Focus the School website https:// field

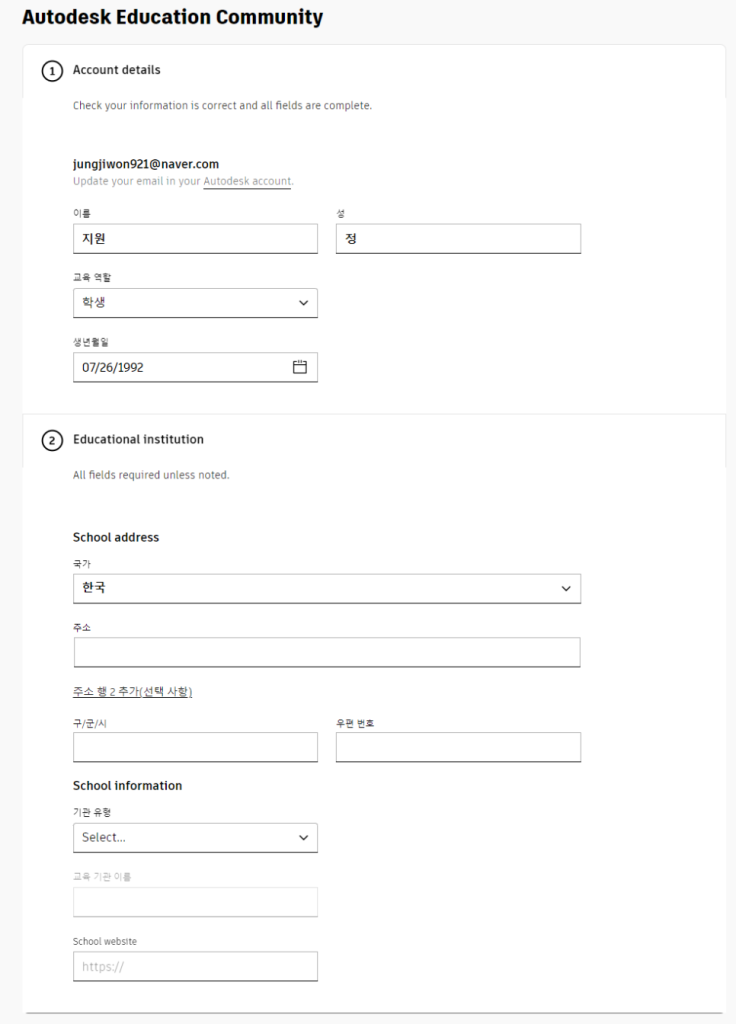[x=195, y=966]
